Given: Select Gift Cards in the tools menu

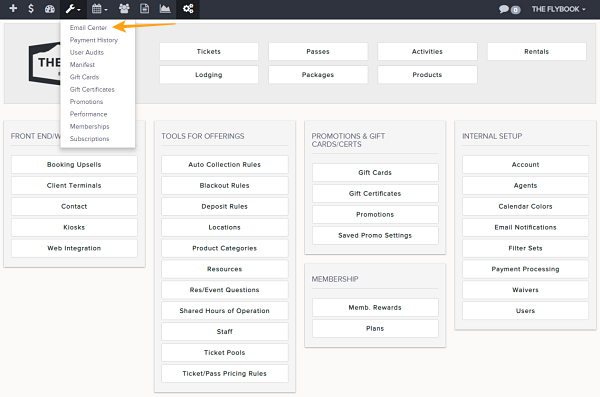Looking at the screenshot, I should (x=84, y=77).
